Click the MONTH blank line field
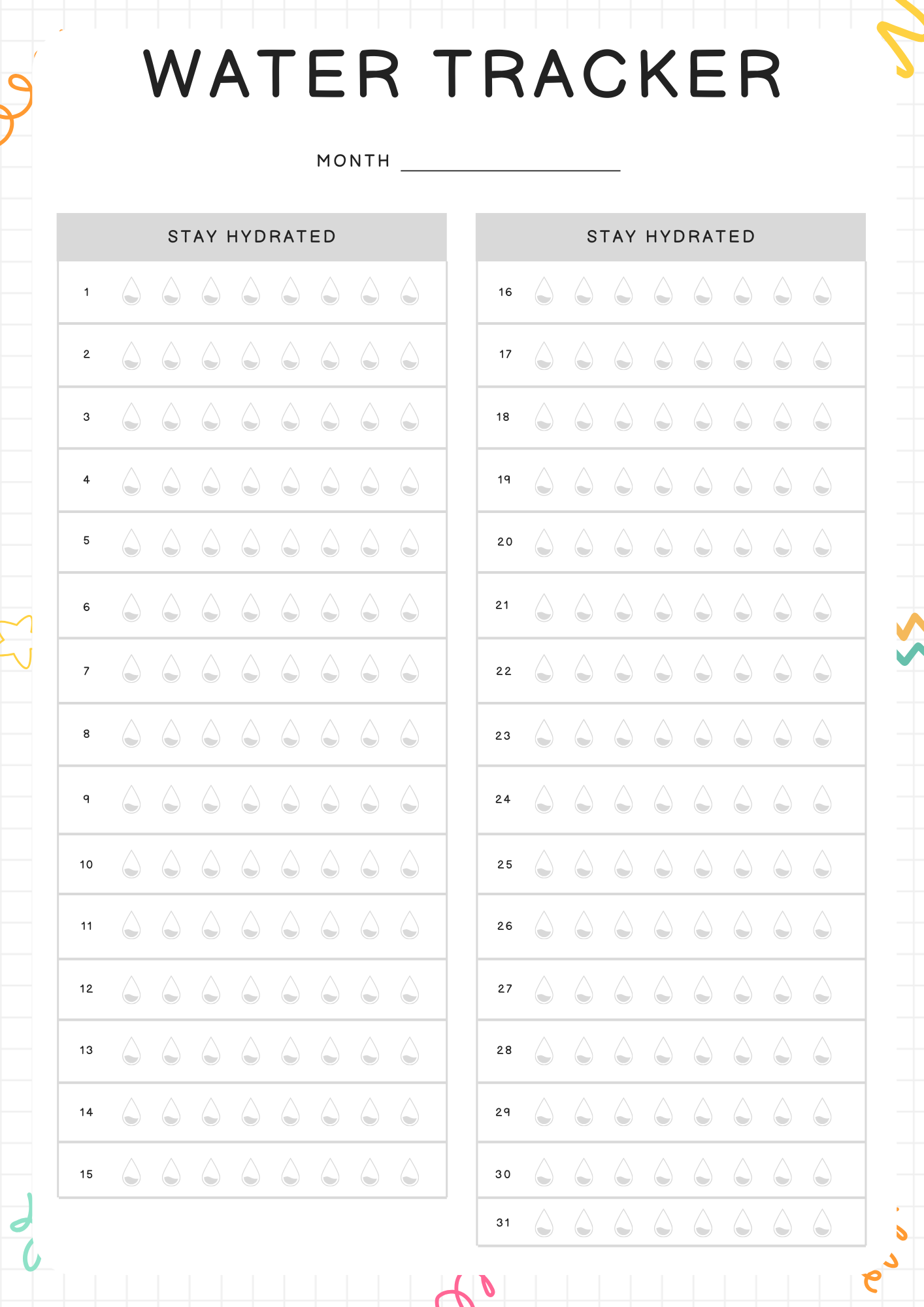The width and height of the screenshot is (924, 1307). point(510,162)
